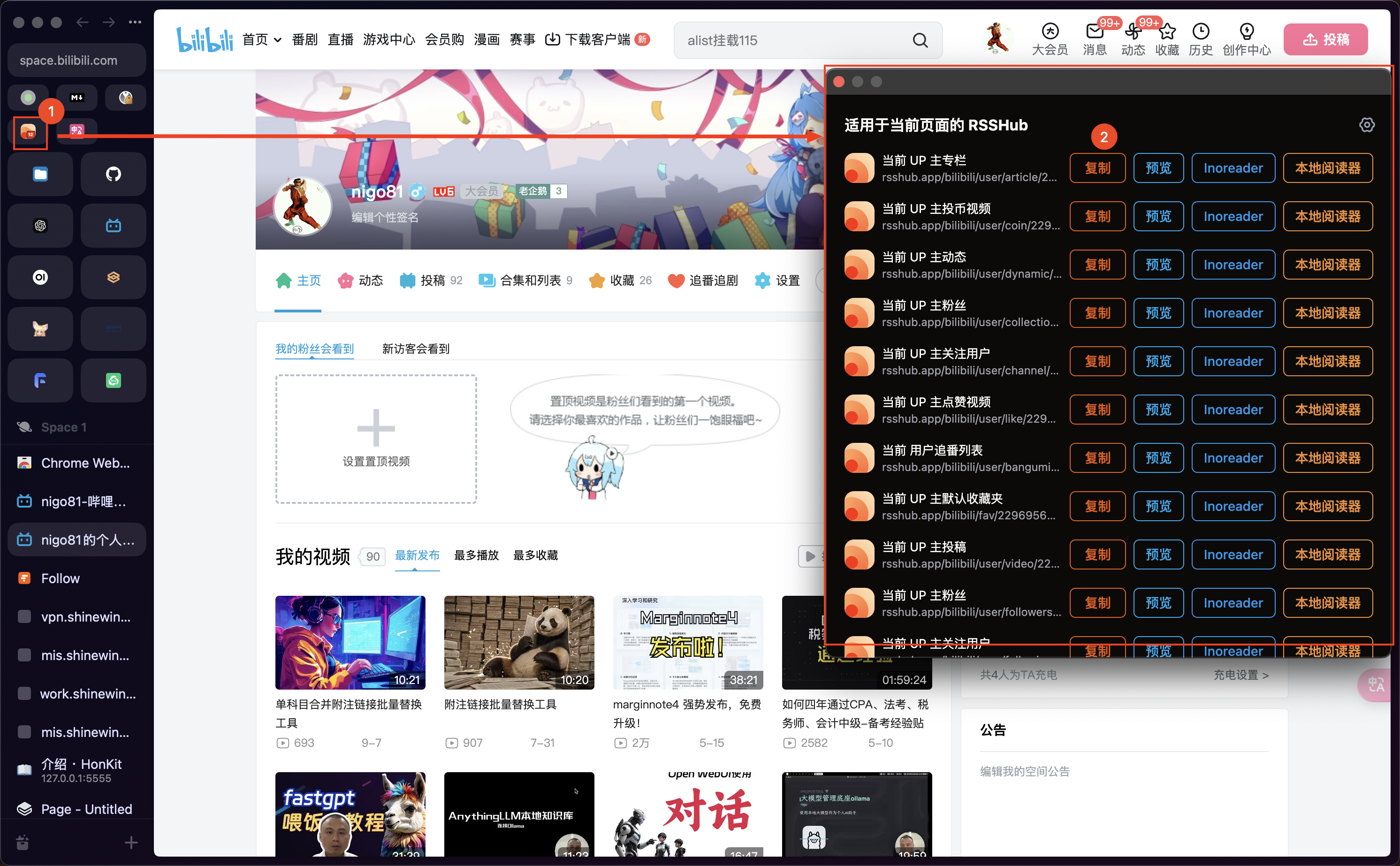Open 收藏 star icon in header
Image resolution: width=1400 pixels, height=866 pixels.
coord(1167,39)
